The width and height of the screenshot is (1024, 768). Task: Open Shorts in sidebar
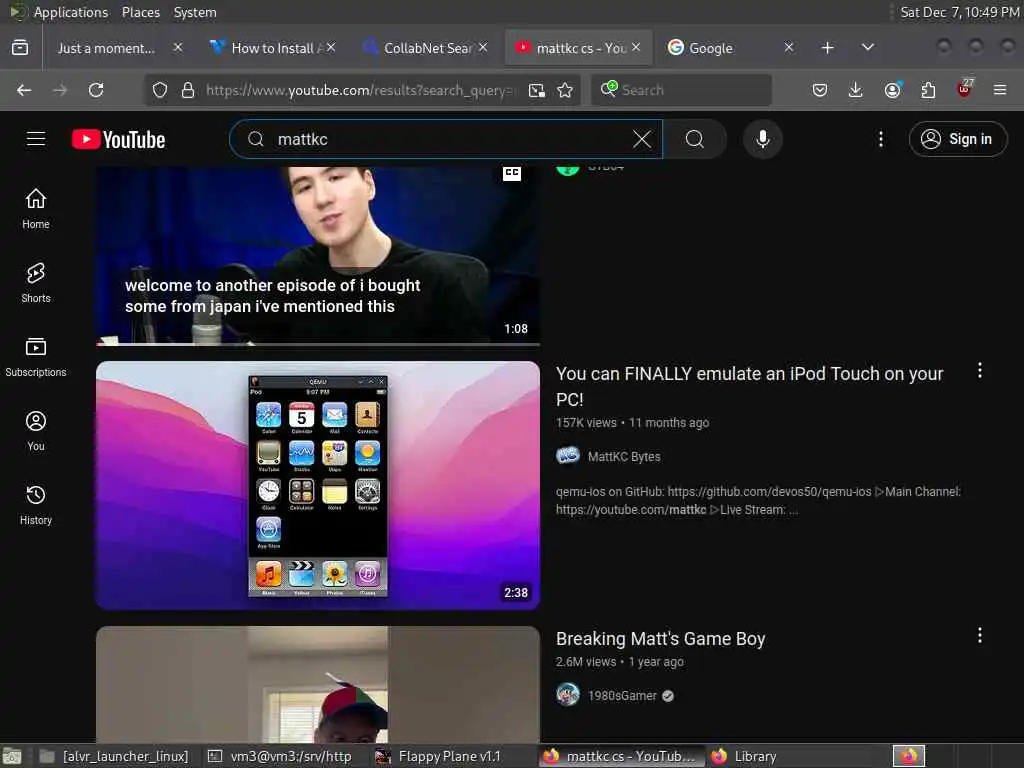[36, 283]
